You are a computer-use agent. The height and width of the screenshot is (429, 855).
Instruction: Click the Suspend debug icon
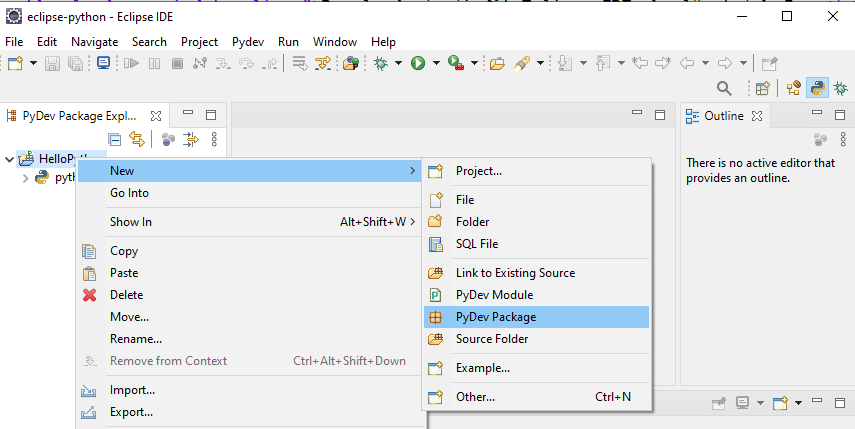point(155,63)
